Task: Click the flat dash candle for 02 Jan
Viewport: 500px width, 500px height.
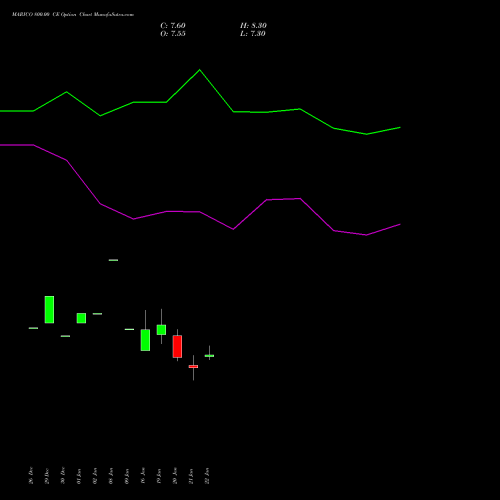Action: click(x=97, y=314)
